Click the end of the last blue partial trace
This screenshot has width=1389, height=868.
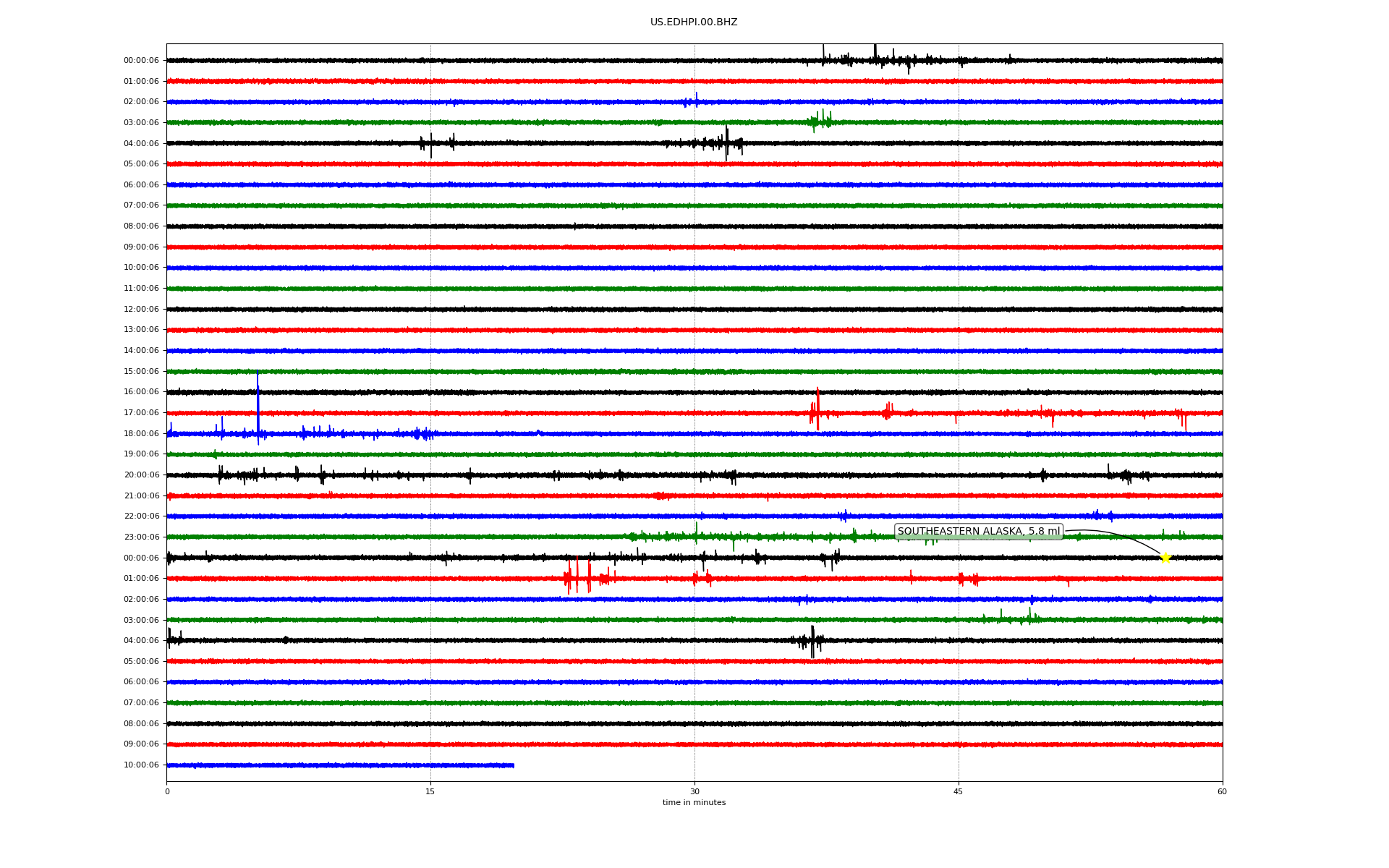tap(513, 765)
